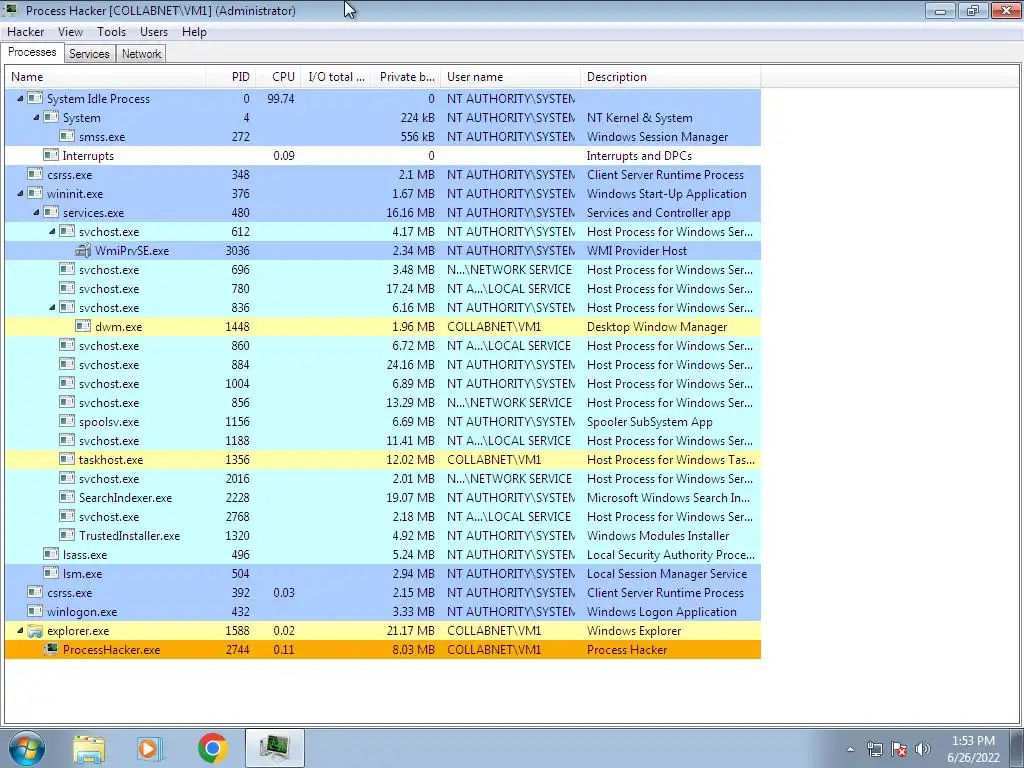Click the '99.74' CPU value
The height and width of the screenshot is (768, 1024).
281,99
